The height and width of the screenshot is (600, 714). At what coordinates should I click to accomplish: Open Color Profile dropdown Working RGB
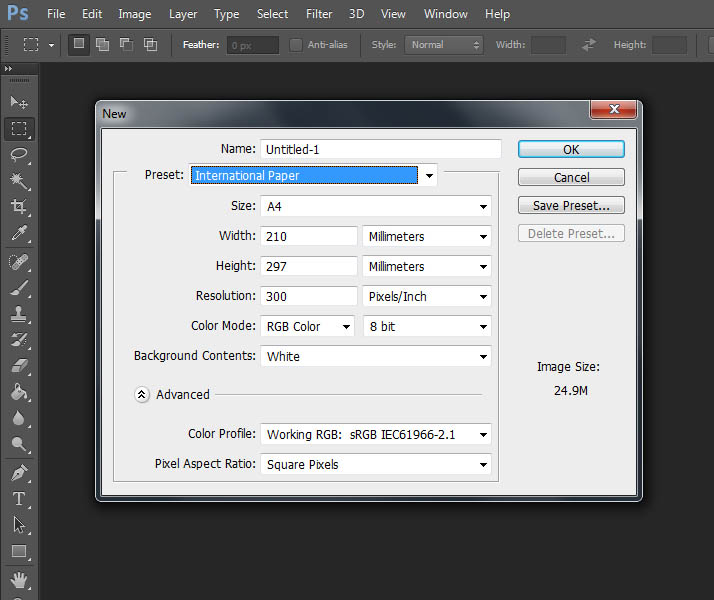click(376, 434)
